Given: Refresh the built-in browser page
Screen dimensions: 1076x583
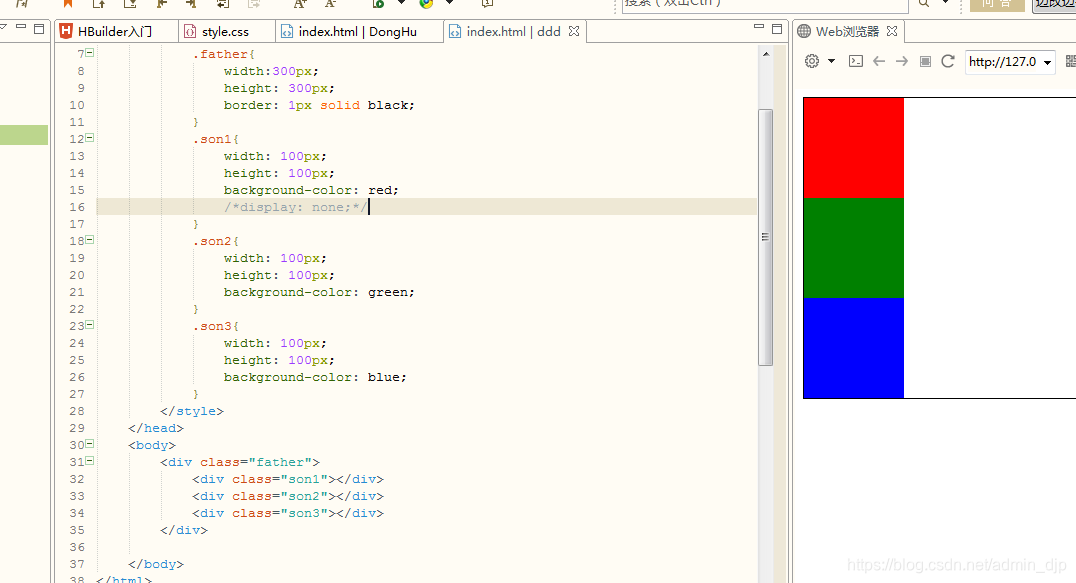Looking at the screenshot, I should click(x=948, y=61).
